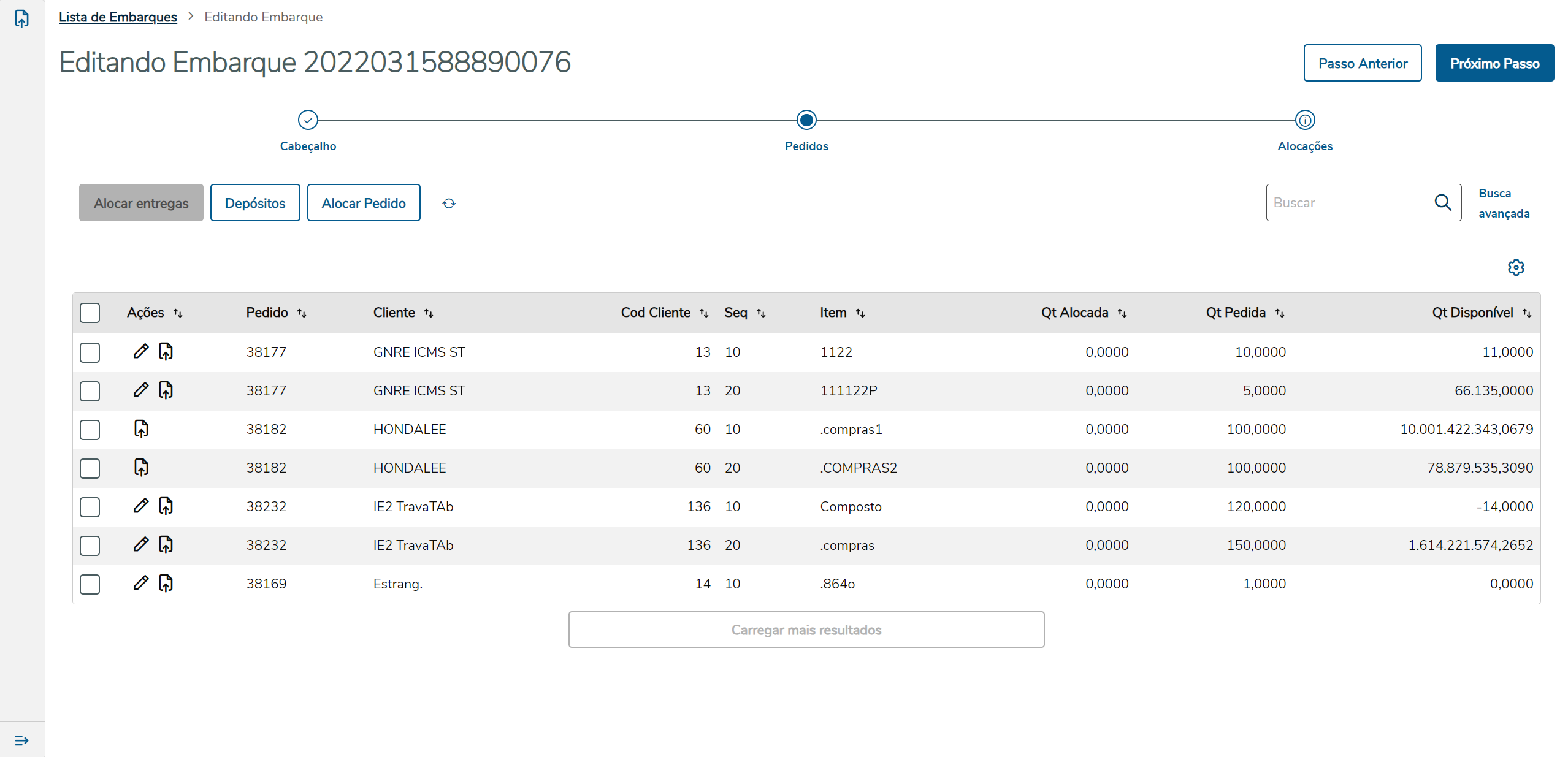Toggle select-all checkbox in table header
Image resolution: width=1568 pixels, height=757 pixels.
[x=90, y=313]
